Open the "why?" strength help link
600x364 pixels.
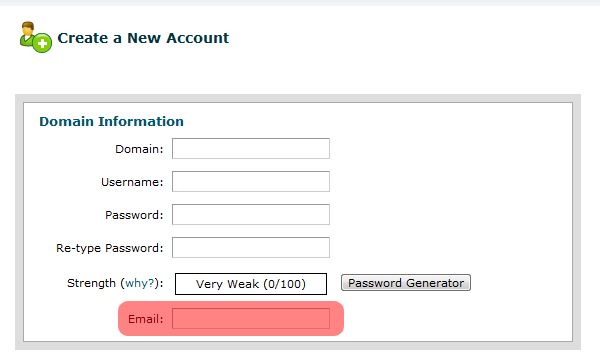coord(140,283)
